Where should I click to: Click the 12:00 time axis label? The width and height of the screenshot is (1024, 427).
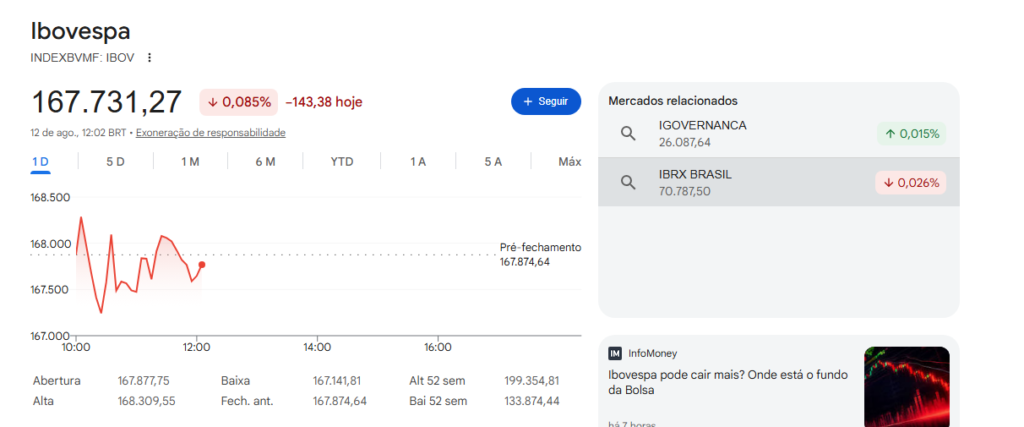point(196,347)
